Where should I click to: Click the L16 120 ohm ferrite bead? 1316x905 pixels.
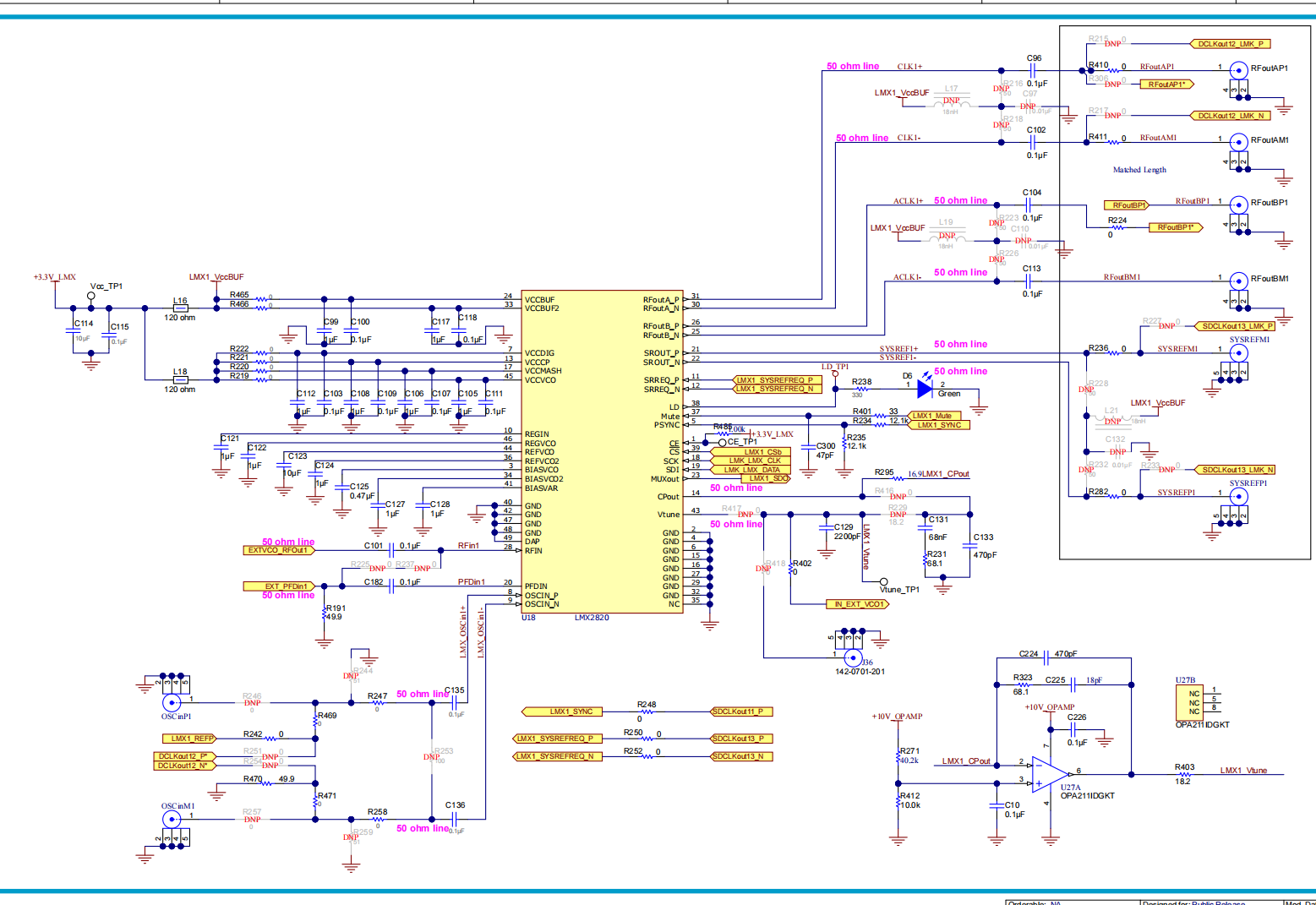[180, 308]
